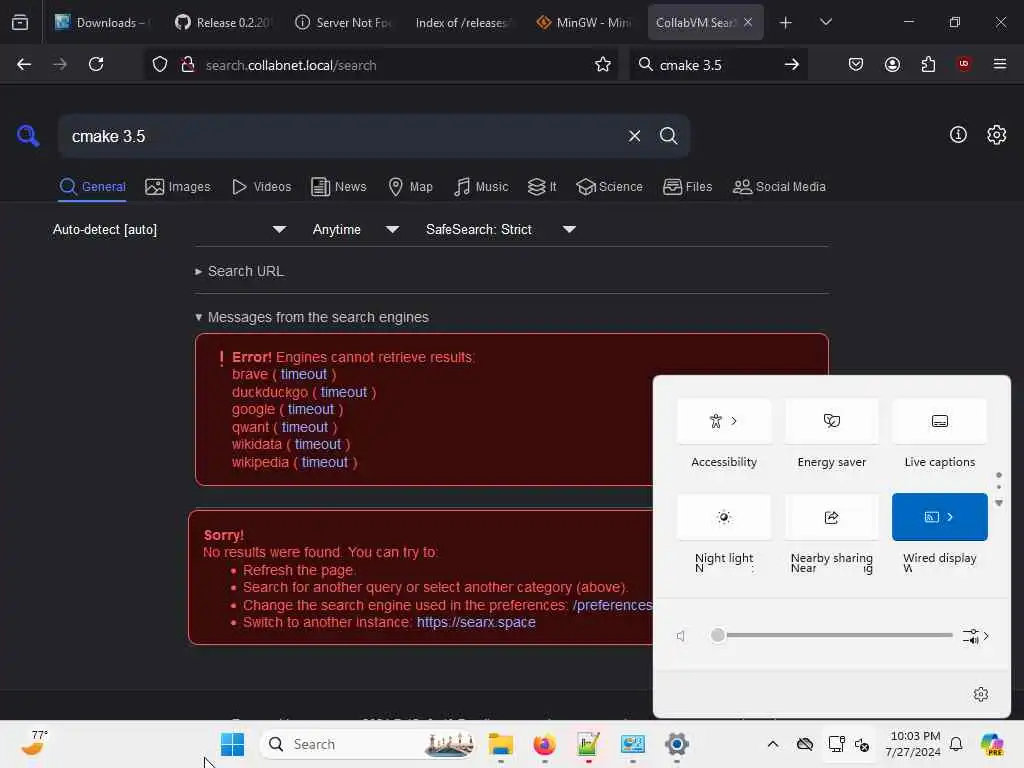The image size is (1024, 768).
Task: Open the Settings app taskbar icon
Action: click(x=677, y=744)
